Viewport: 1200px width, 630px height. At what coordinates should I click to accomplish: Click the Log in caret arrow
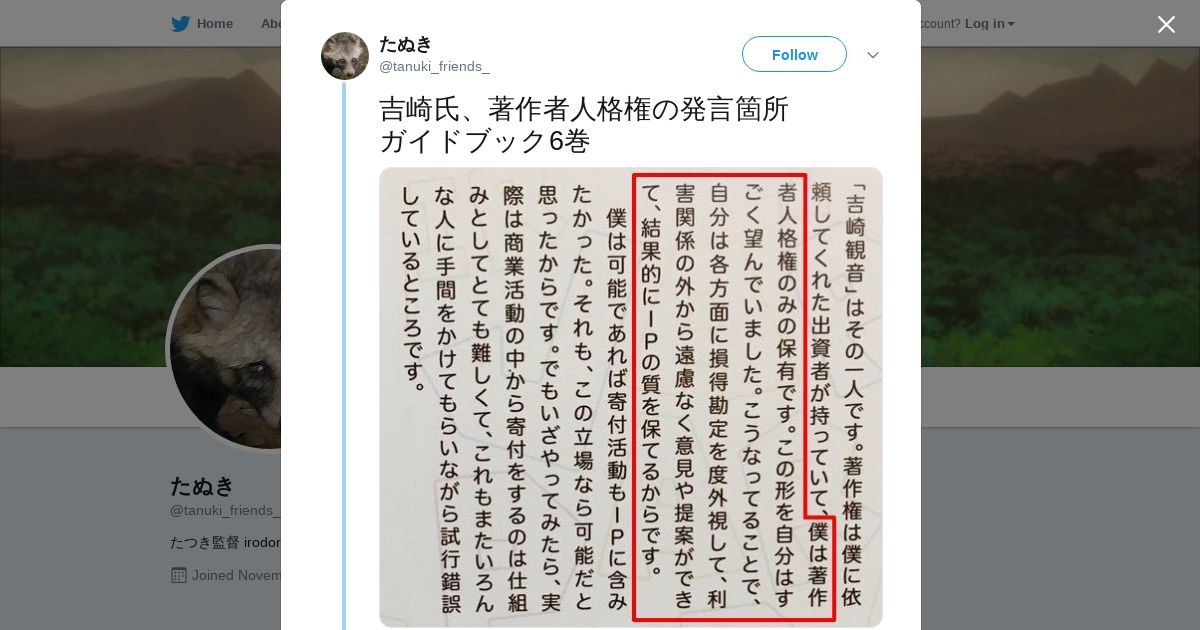(x=1011, y=24)
